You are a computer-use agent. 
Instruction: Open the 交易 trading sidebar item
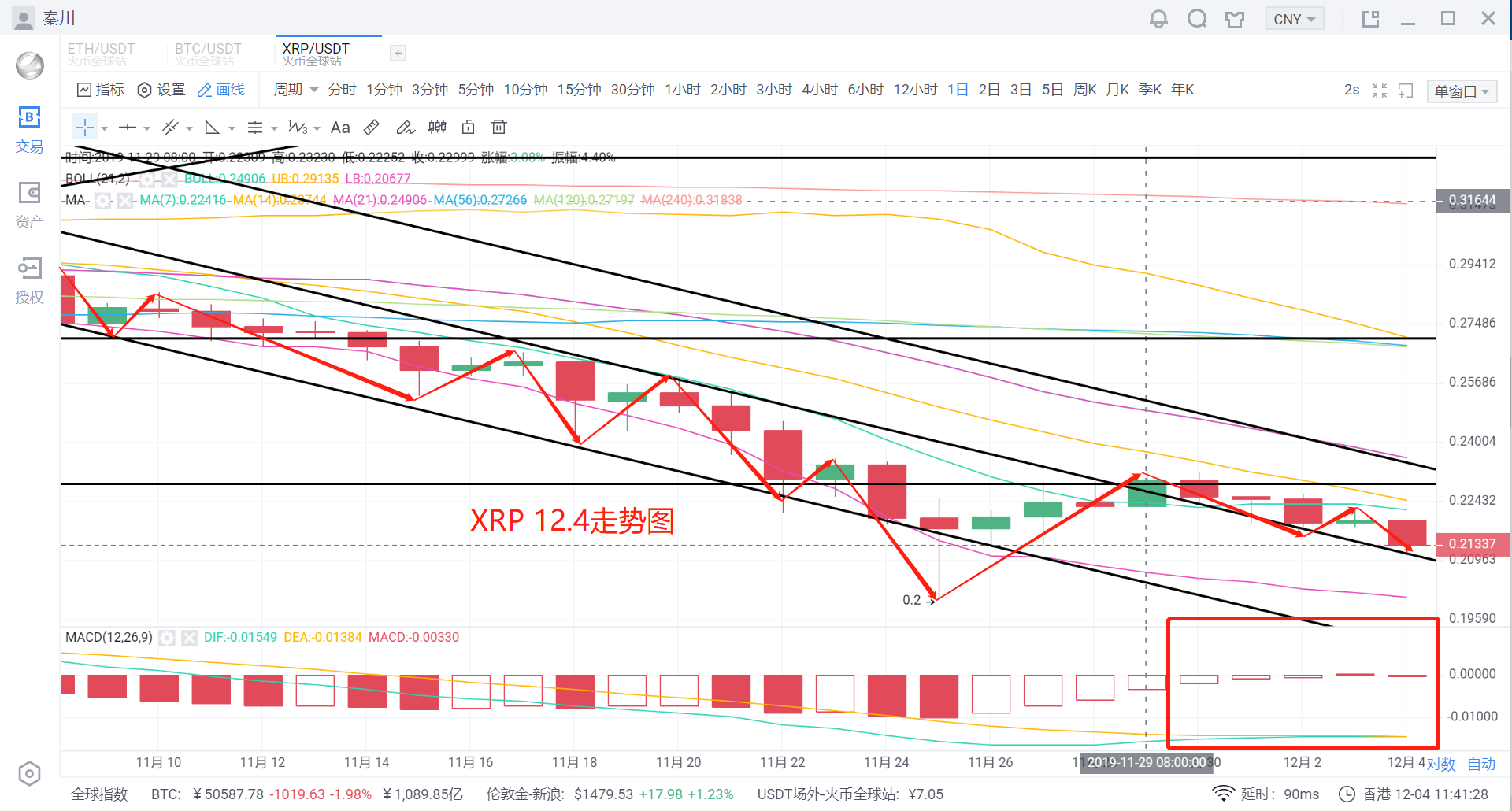(x=29, y=130)
